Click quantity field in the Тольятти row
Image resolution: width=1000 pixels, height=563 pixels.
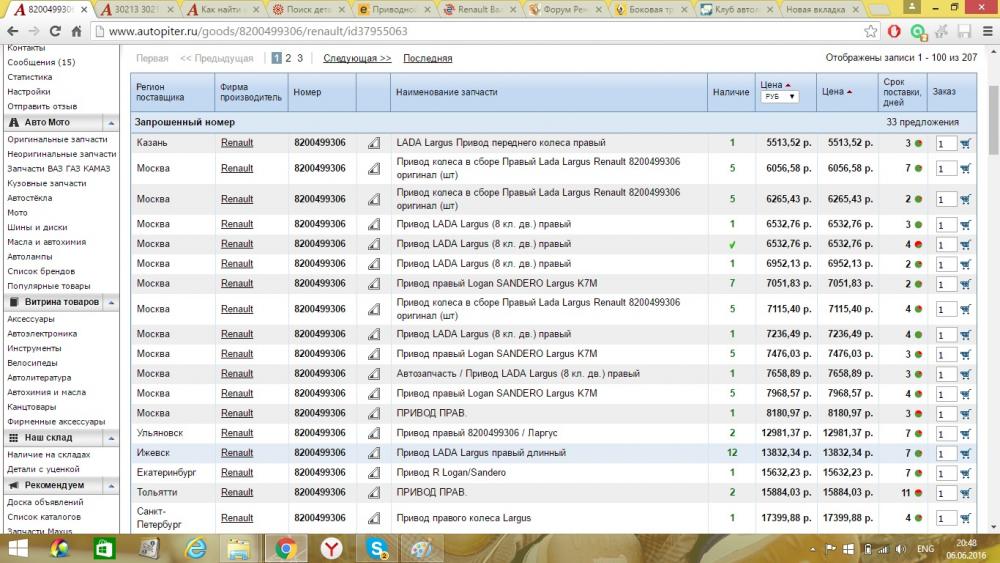point(946,494)
